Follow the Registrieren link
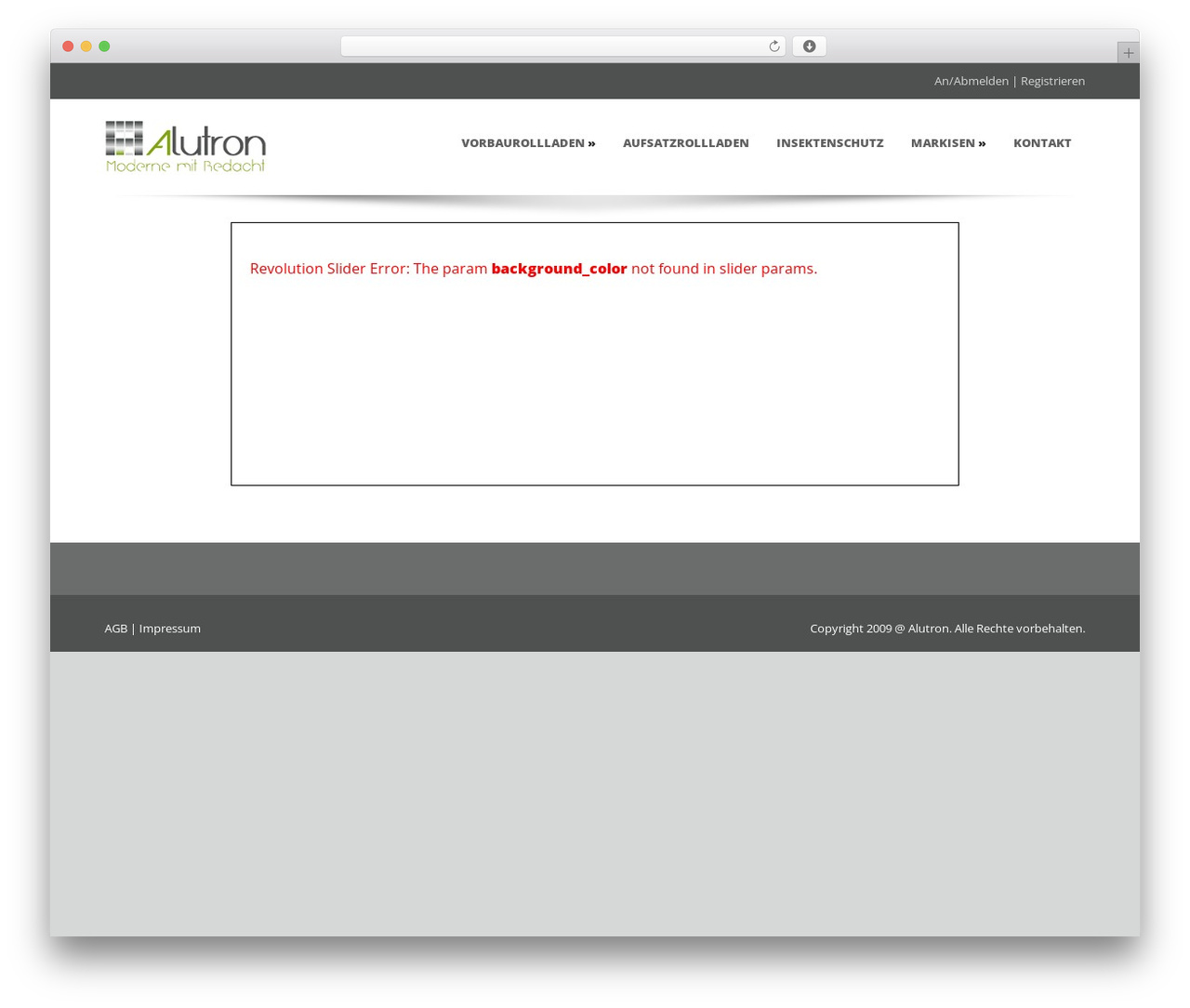Image resolution: width=1190 pixels, height=1008 pixels. 1052,81
